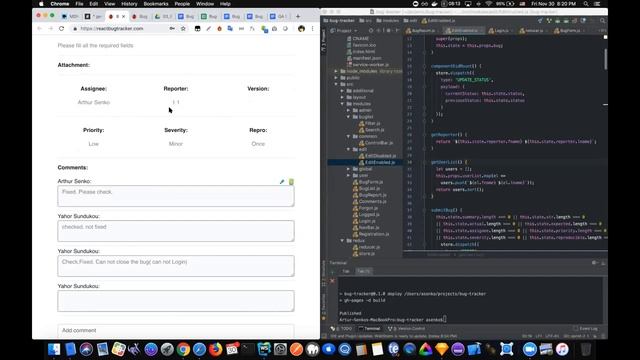Open reducer.js in the redux folder
This screenshot has width=640, height=360.
coord(366,247)
